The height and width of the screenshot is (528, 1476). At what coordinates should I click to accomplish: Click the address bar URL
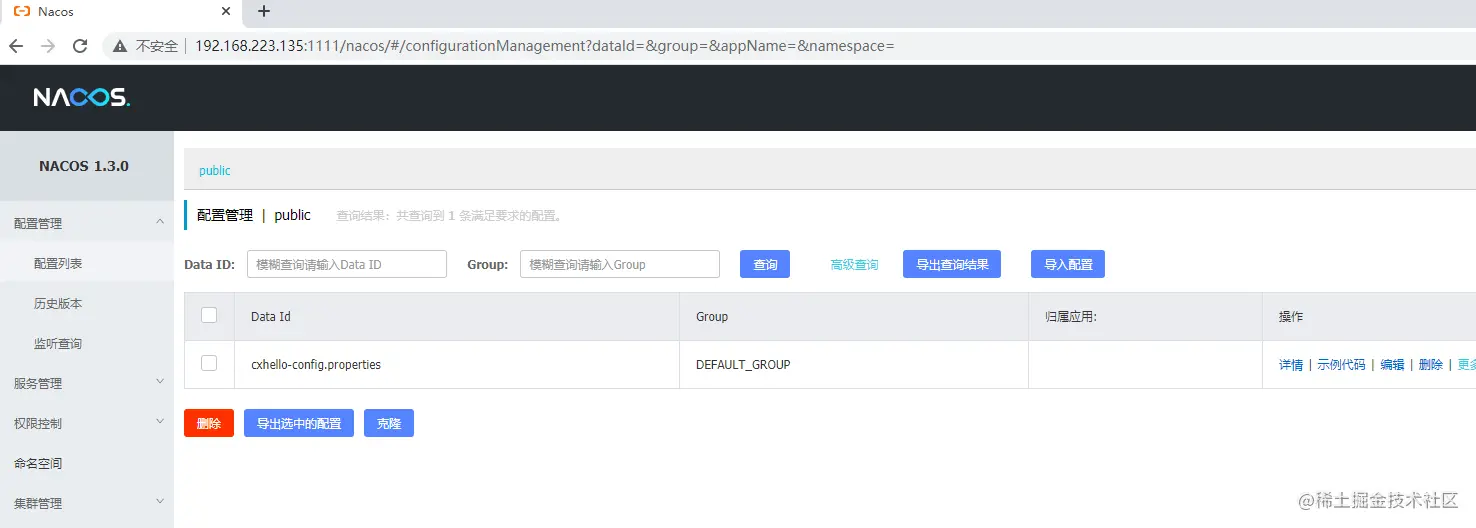545,46
